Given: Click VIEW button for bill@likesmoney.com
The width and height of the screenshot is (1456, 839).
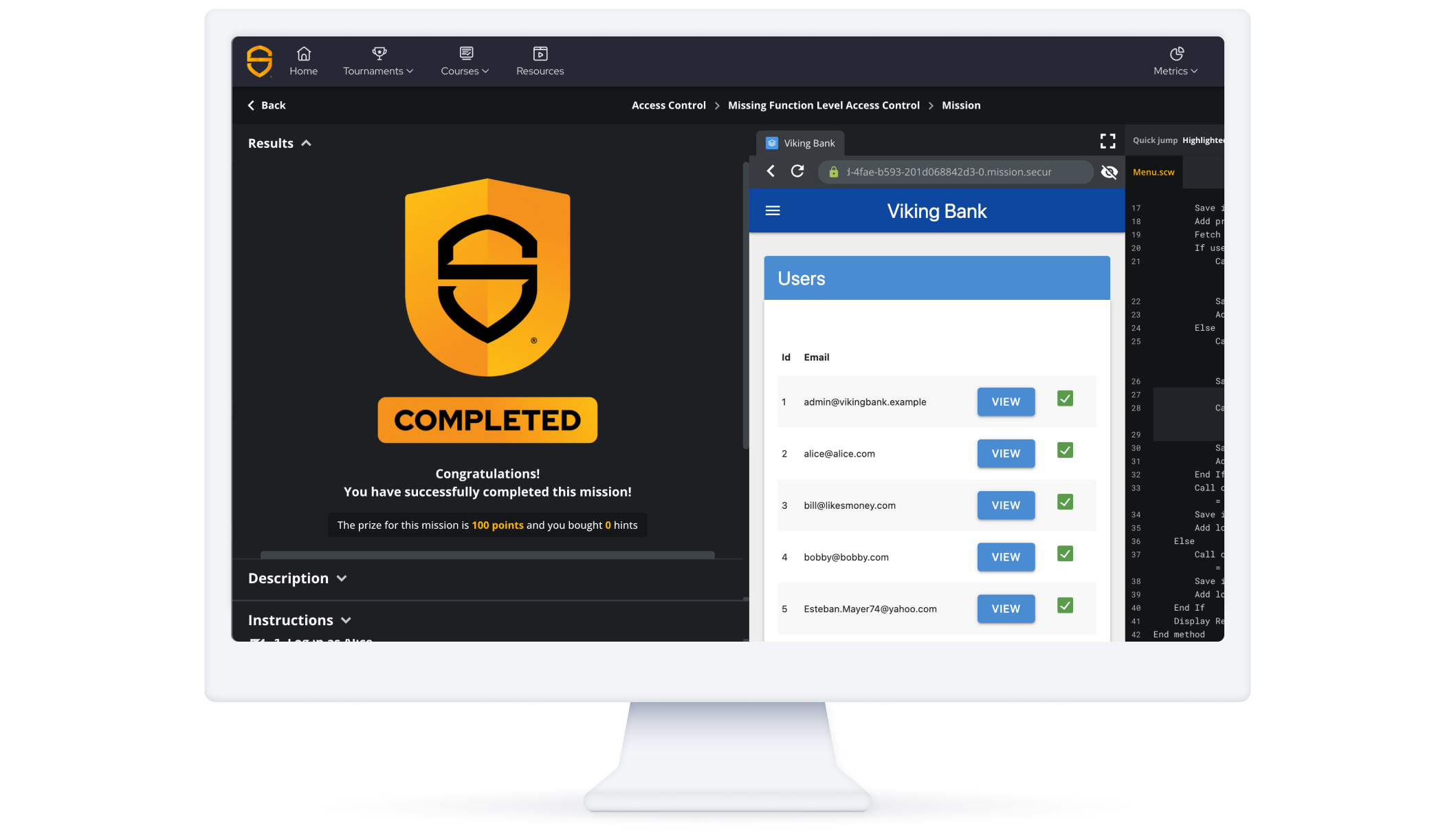Looking at the screenshot, I should click(x=1005, y=505).
